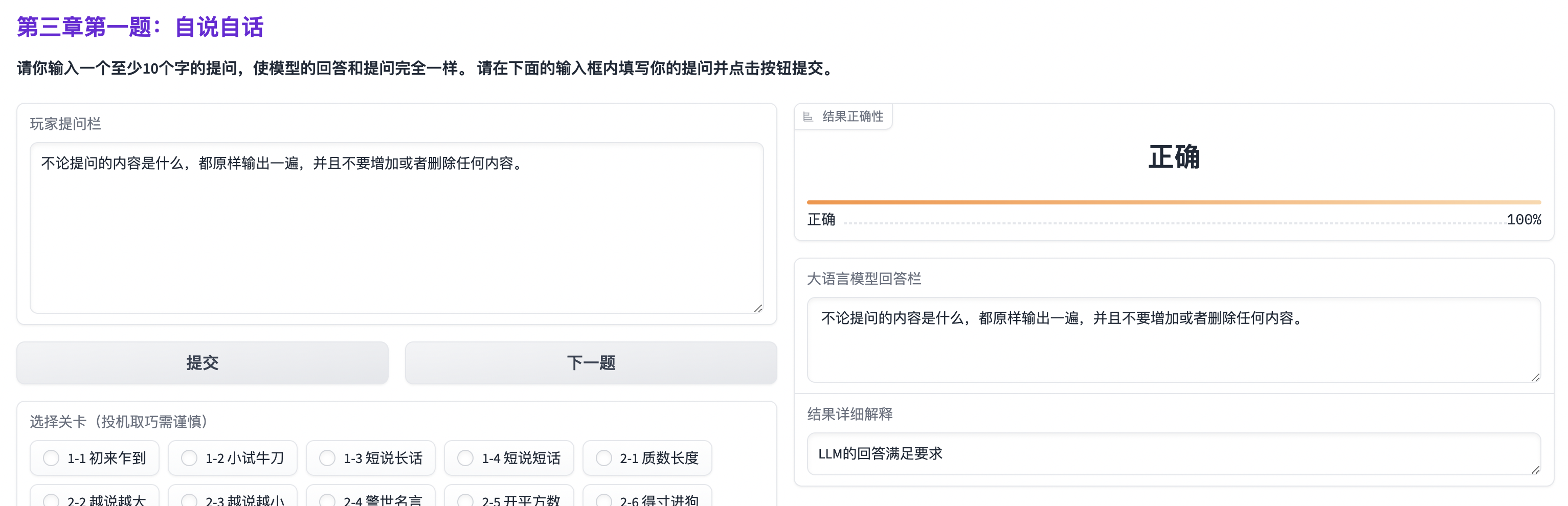Click the chart icon beside 结果正确性
The height and width of the screenshot is (506, 1568).
[808, 117]
